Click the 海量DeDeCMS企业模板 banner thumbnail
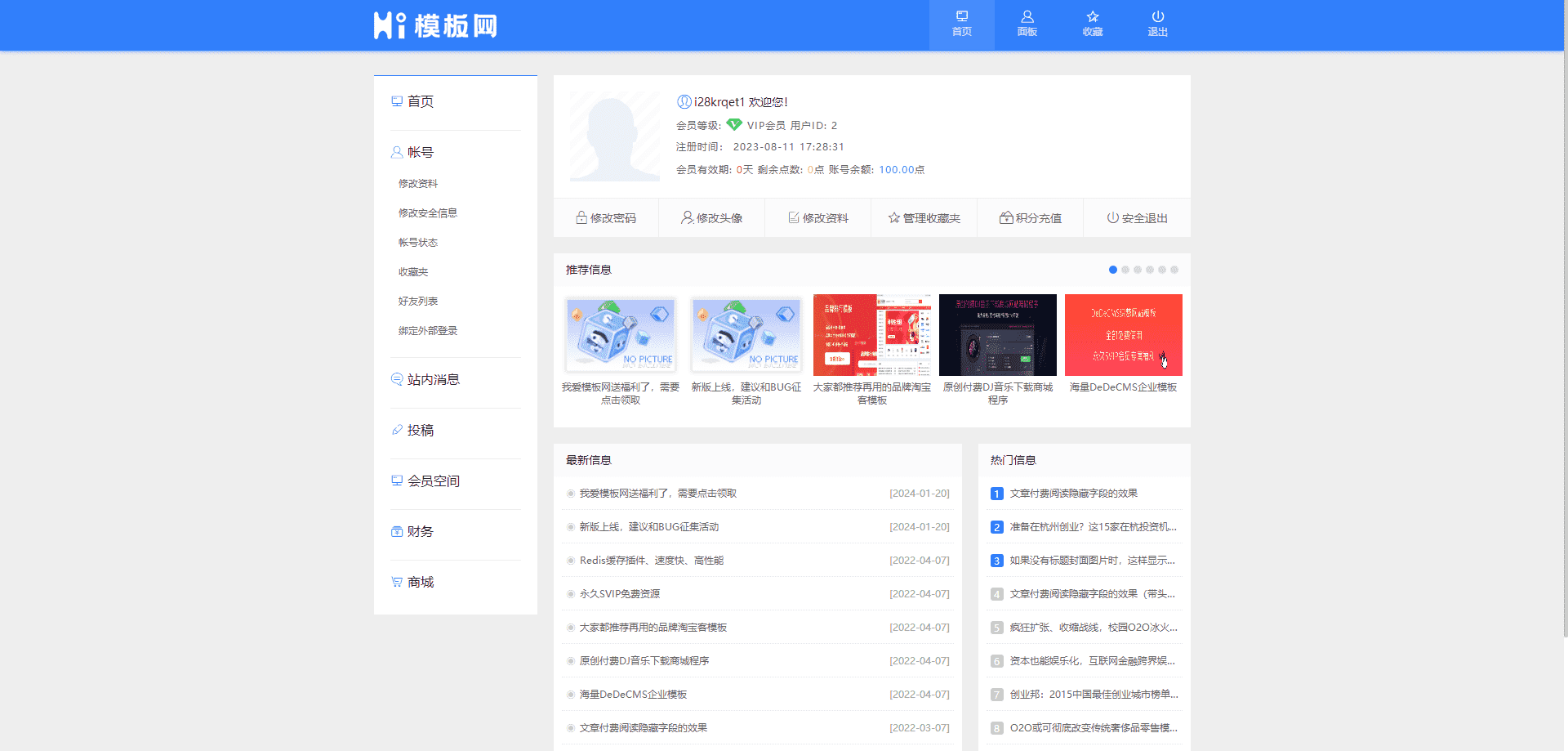 [x=1123, y=334]
